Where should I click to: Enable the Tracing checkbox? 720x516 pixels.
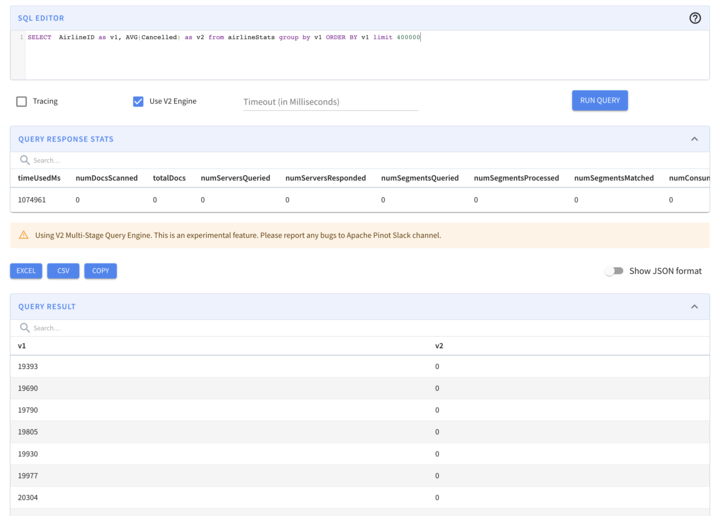[x=21, y=101]
